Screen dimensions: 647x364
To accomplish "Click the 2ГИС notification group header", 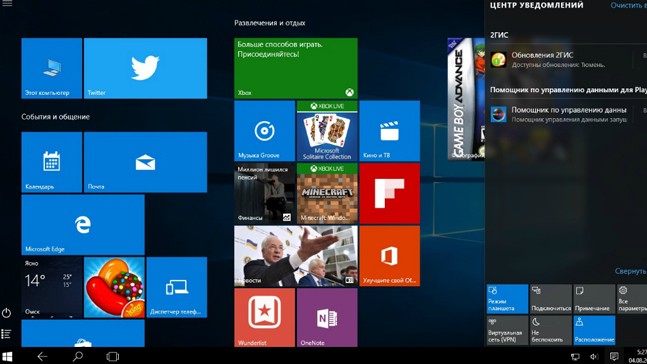I will click(499, 35).
